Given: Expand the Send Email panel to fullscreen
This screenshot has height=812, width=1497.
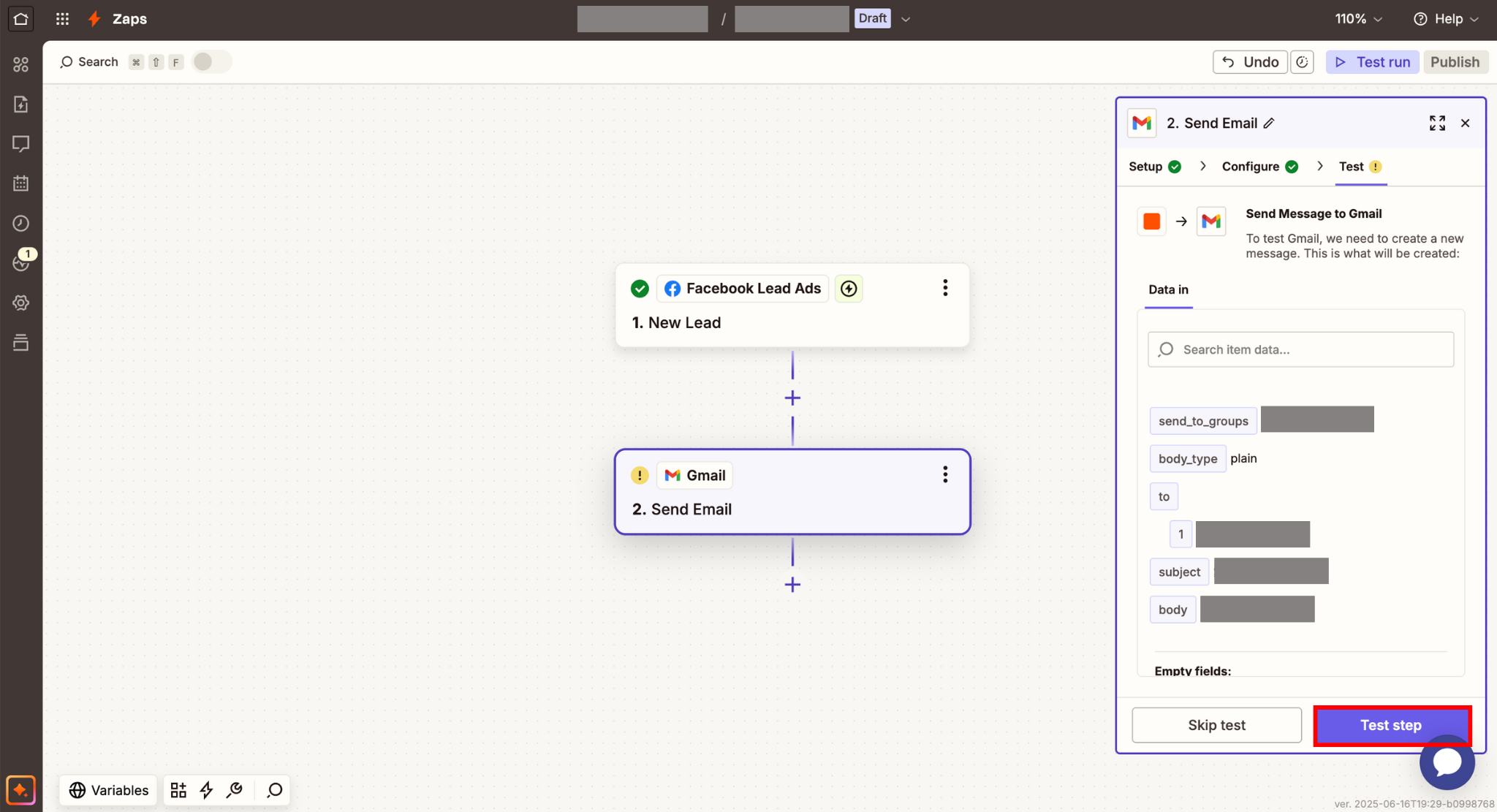Looking at the screenshot, I should pos(1437,123).
